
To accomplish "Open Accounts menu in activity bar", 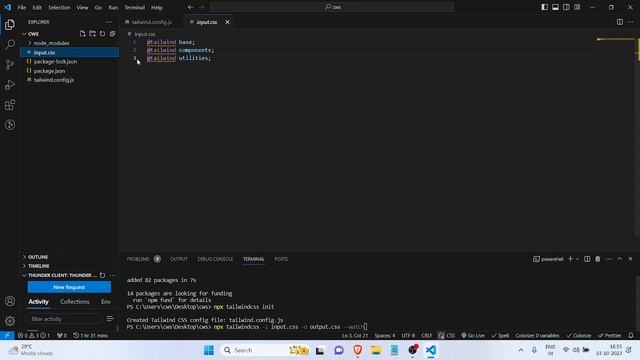I will coord(10,301).
